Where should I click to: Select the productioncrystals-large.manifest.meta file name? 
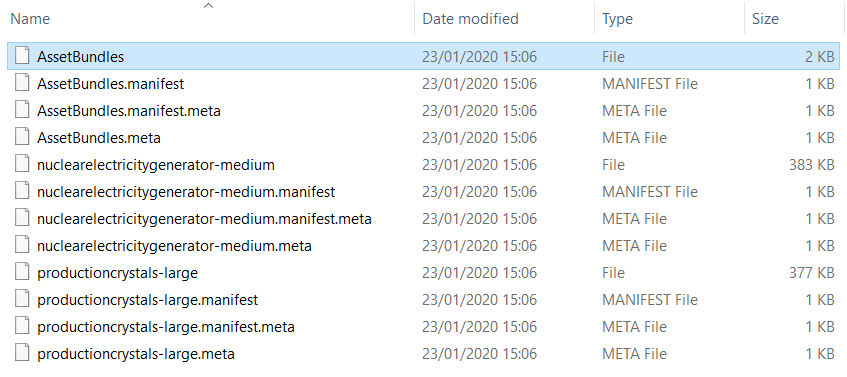(x=166, y=327)
